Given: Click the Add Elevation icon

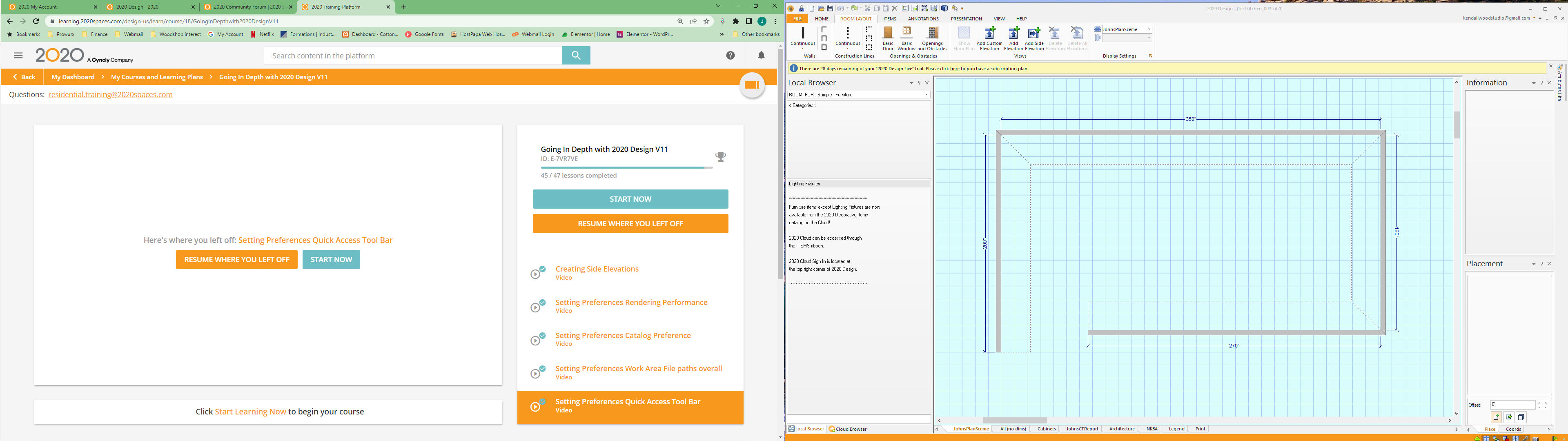Looking at the screenshot, I should (x=1013, y=38).
